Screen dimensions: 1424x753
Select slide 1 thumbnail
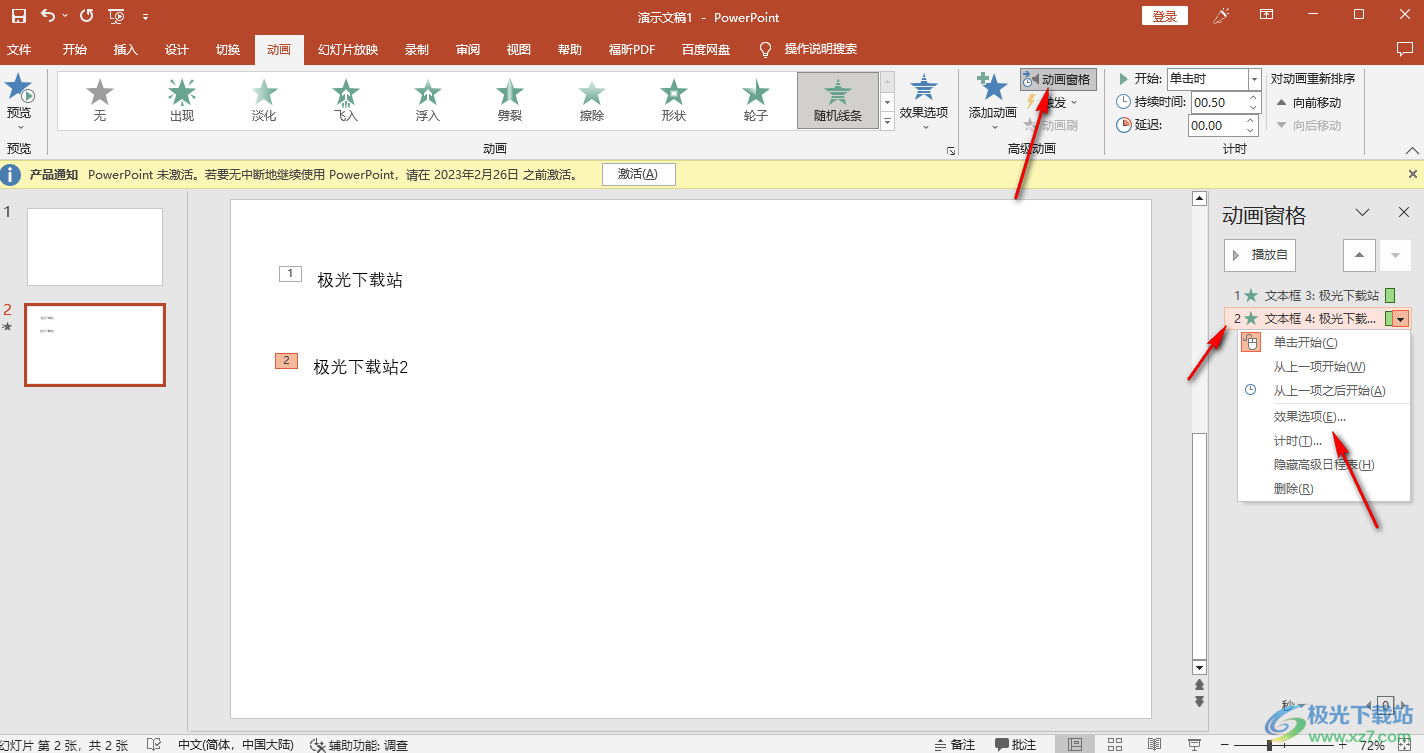[x=95, y=247]
